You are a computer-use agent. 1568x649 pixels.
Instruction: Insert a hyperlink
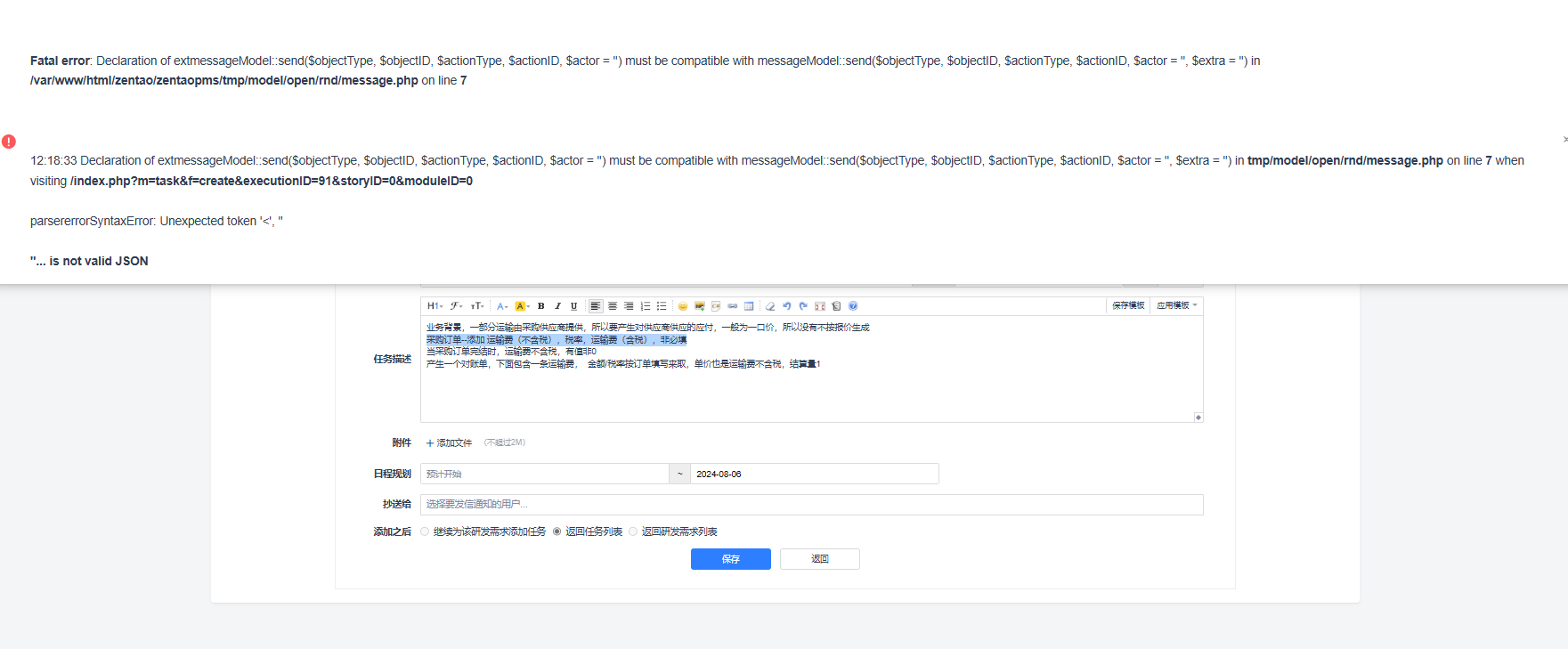733,306
